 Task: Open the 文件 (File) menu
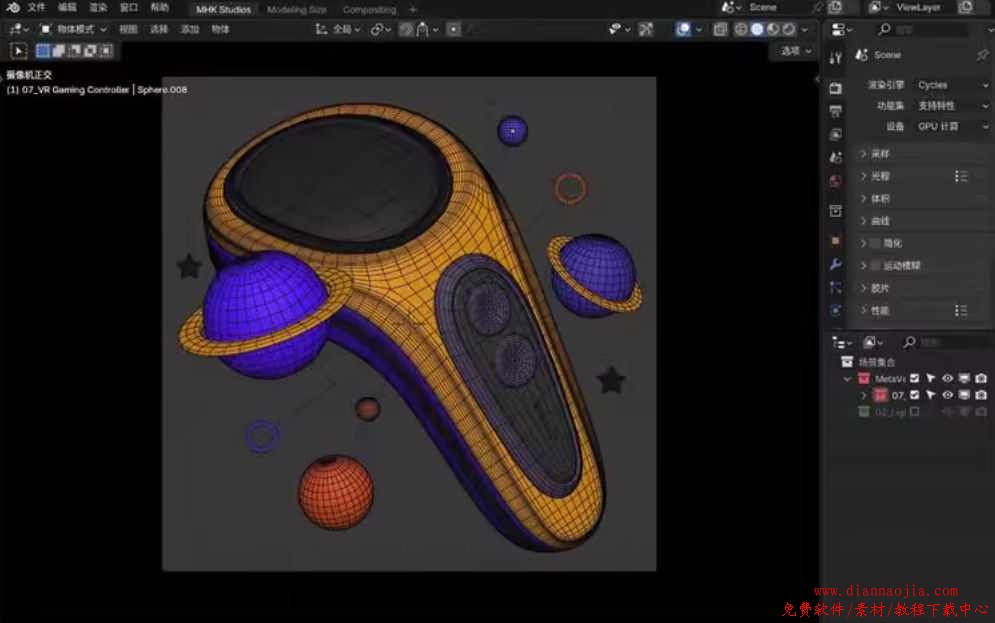point(36,7)
